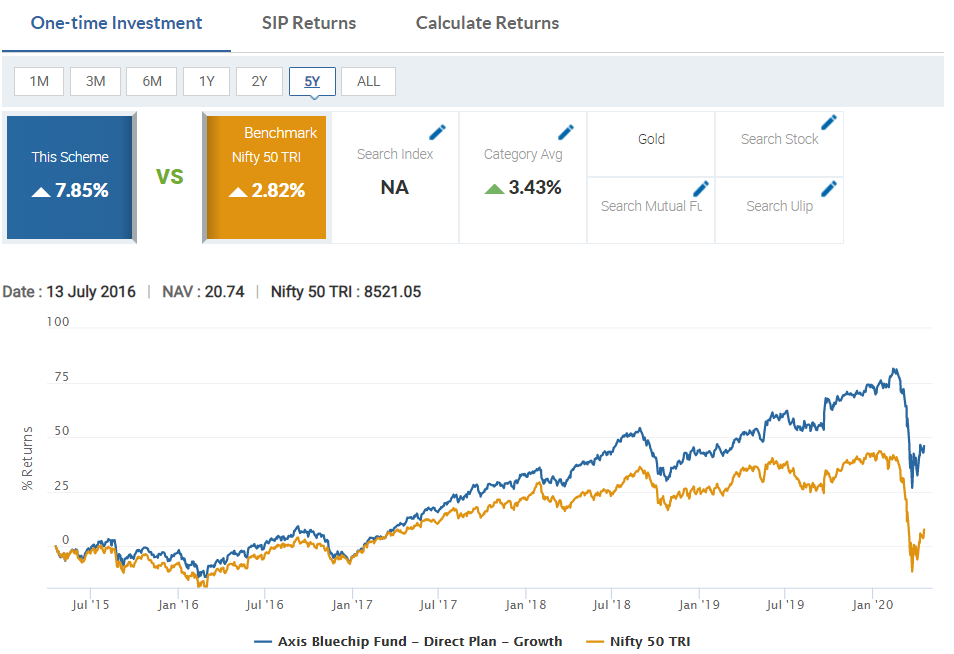
Task: Select the 3M time period
Action: pyautogui.click(x=96, y=82)
